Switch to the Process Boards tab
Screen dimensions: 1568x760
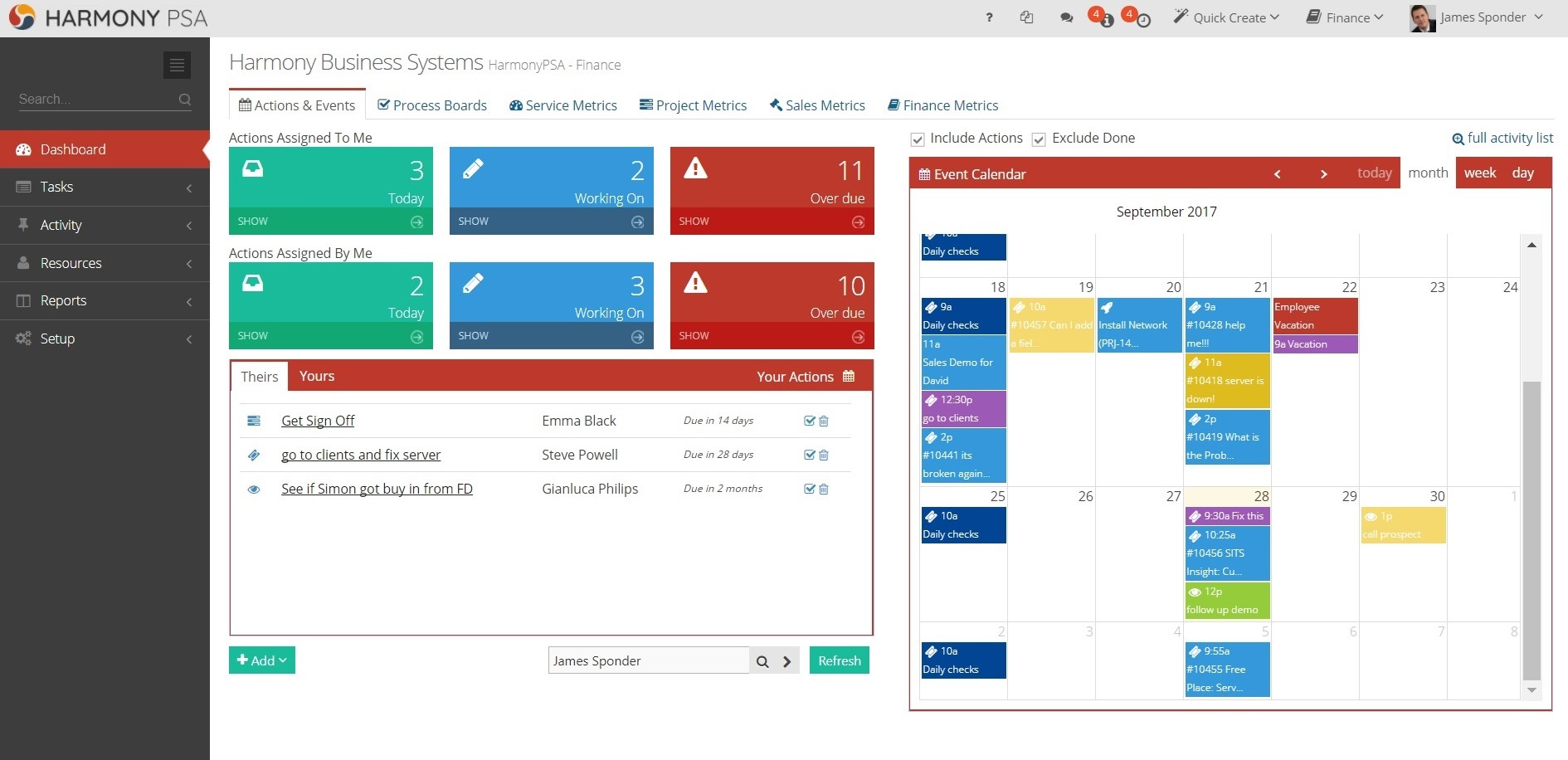432,105
